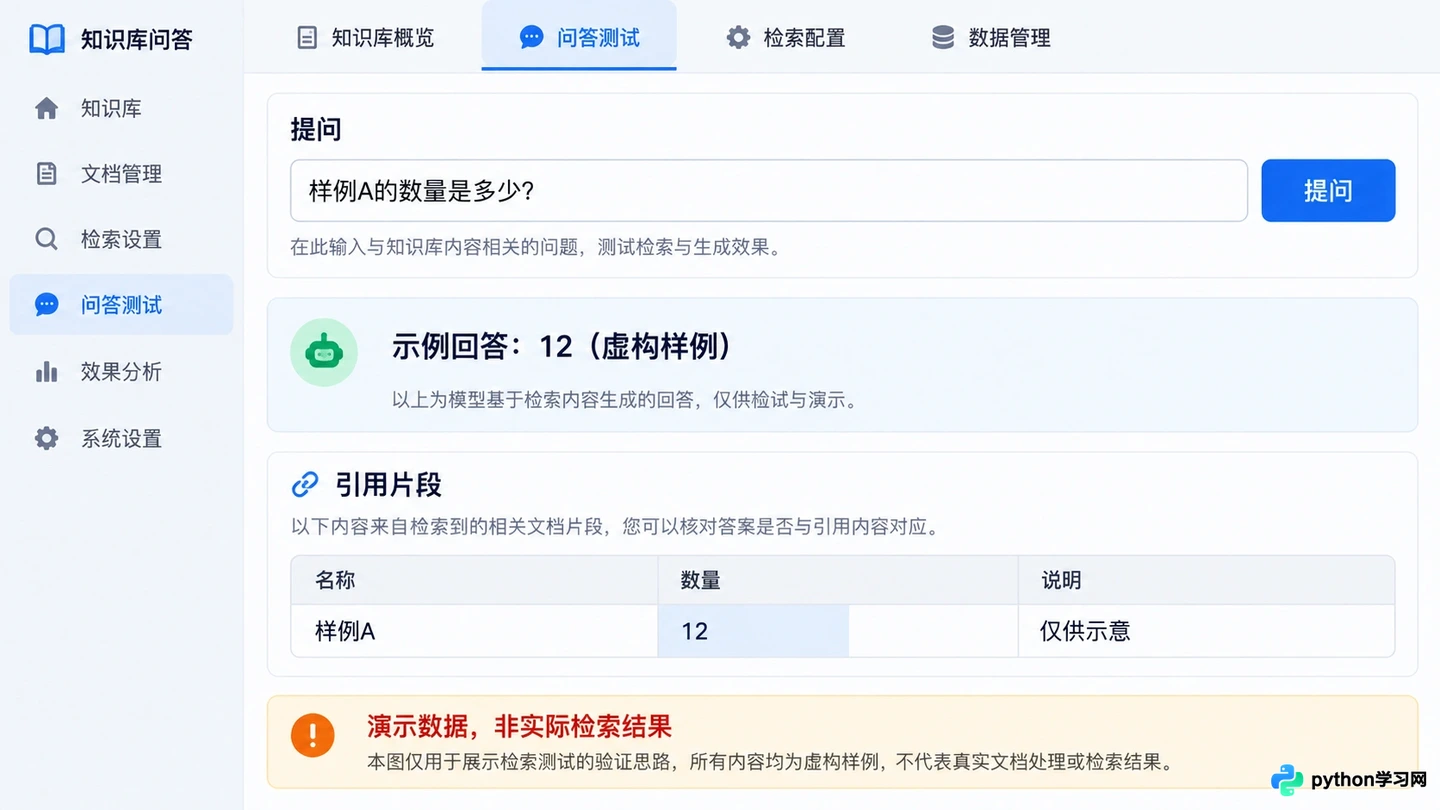The height and width of the screenshot is (810, 1440).
Task: Click the 样例A table cell
Action: tap(474, 631)
